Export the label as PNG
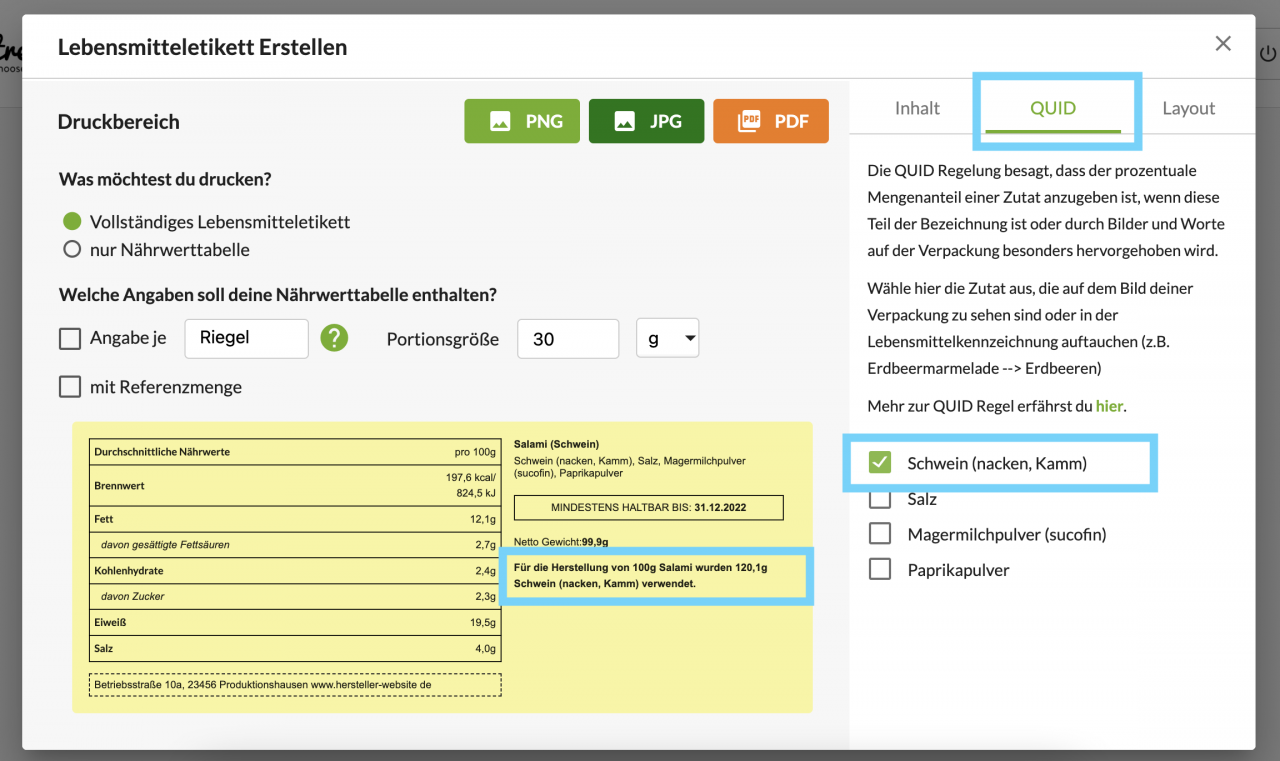This screenshot has width=1280, height=761. tap(521, 120)
